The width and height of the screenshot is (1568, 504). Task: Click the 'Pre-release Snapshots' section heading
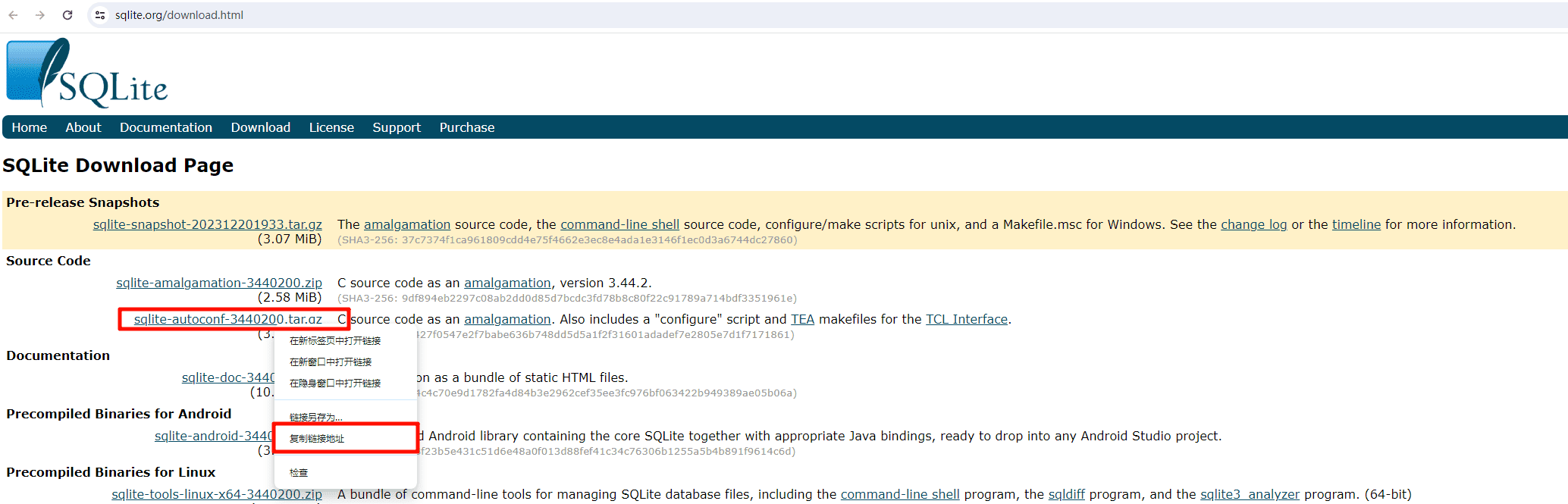point(83,202)
